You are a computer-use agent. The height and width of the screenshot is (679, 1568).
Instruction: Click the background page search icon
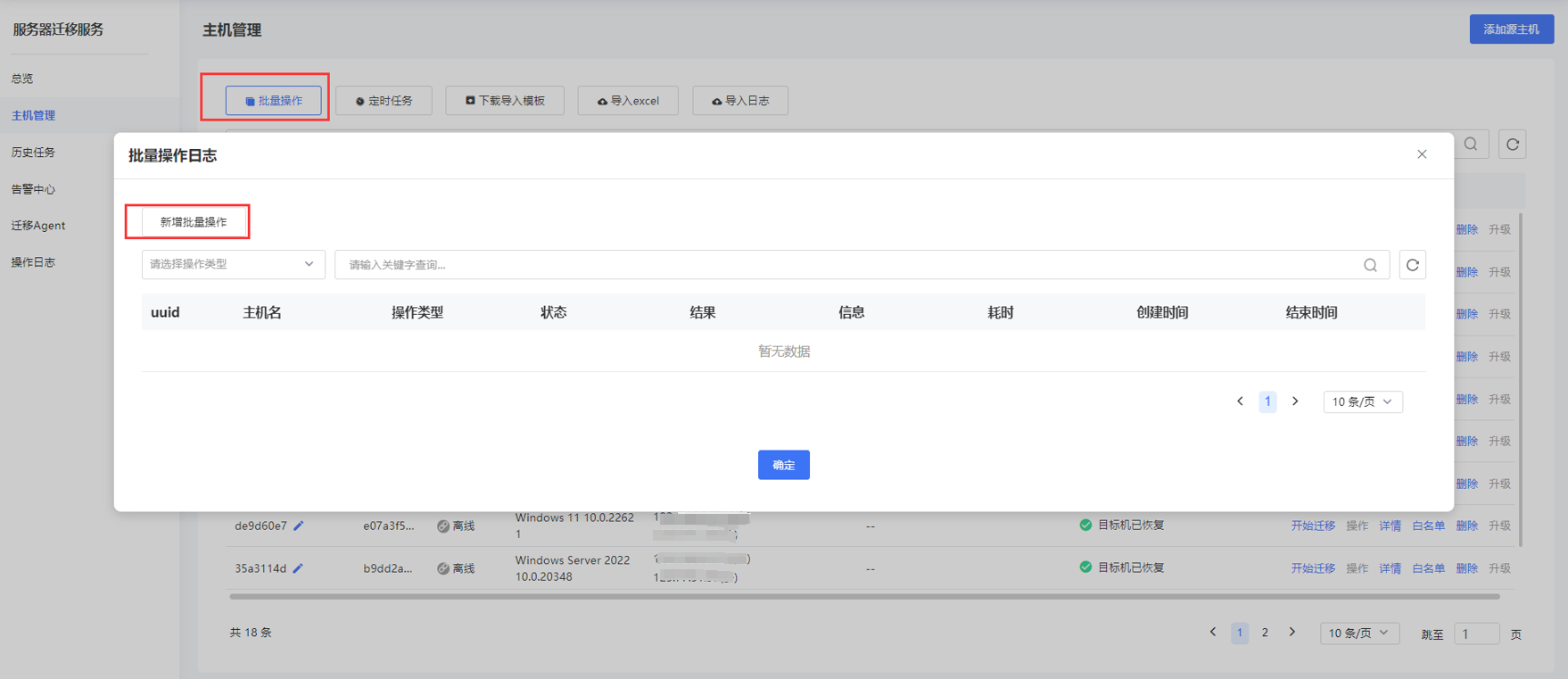point(1471,145)
